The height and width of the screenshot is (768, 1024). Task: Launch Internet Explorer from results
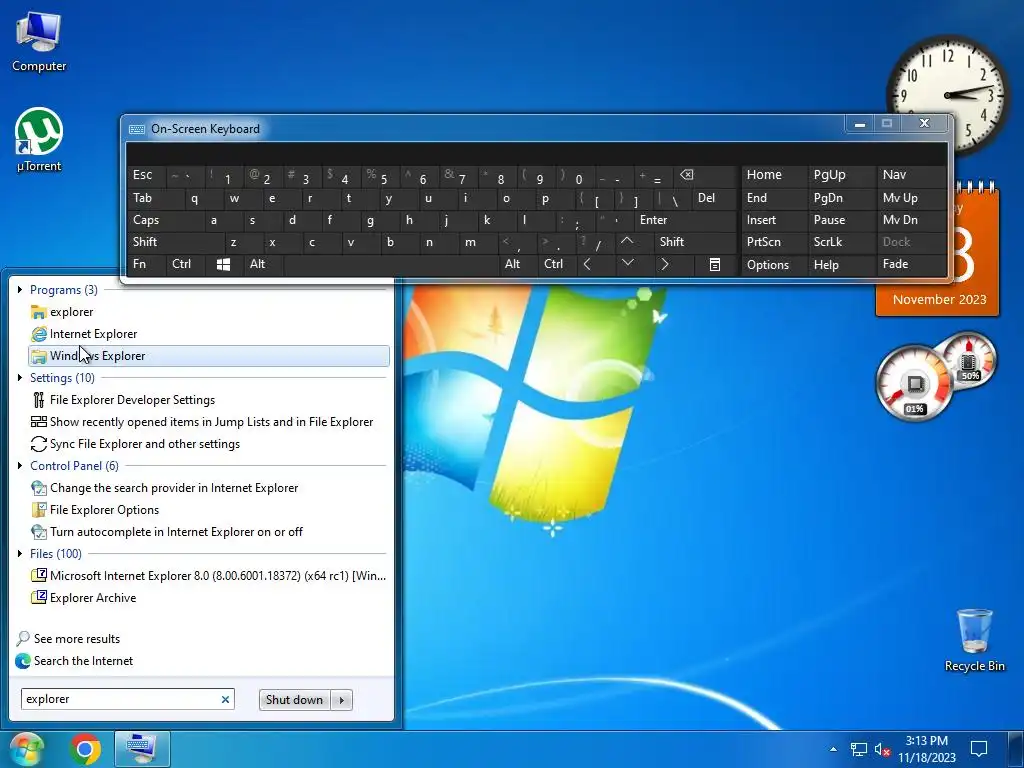click(209, 334)
